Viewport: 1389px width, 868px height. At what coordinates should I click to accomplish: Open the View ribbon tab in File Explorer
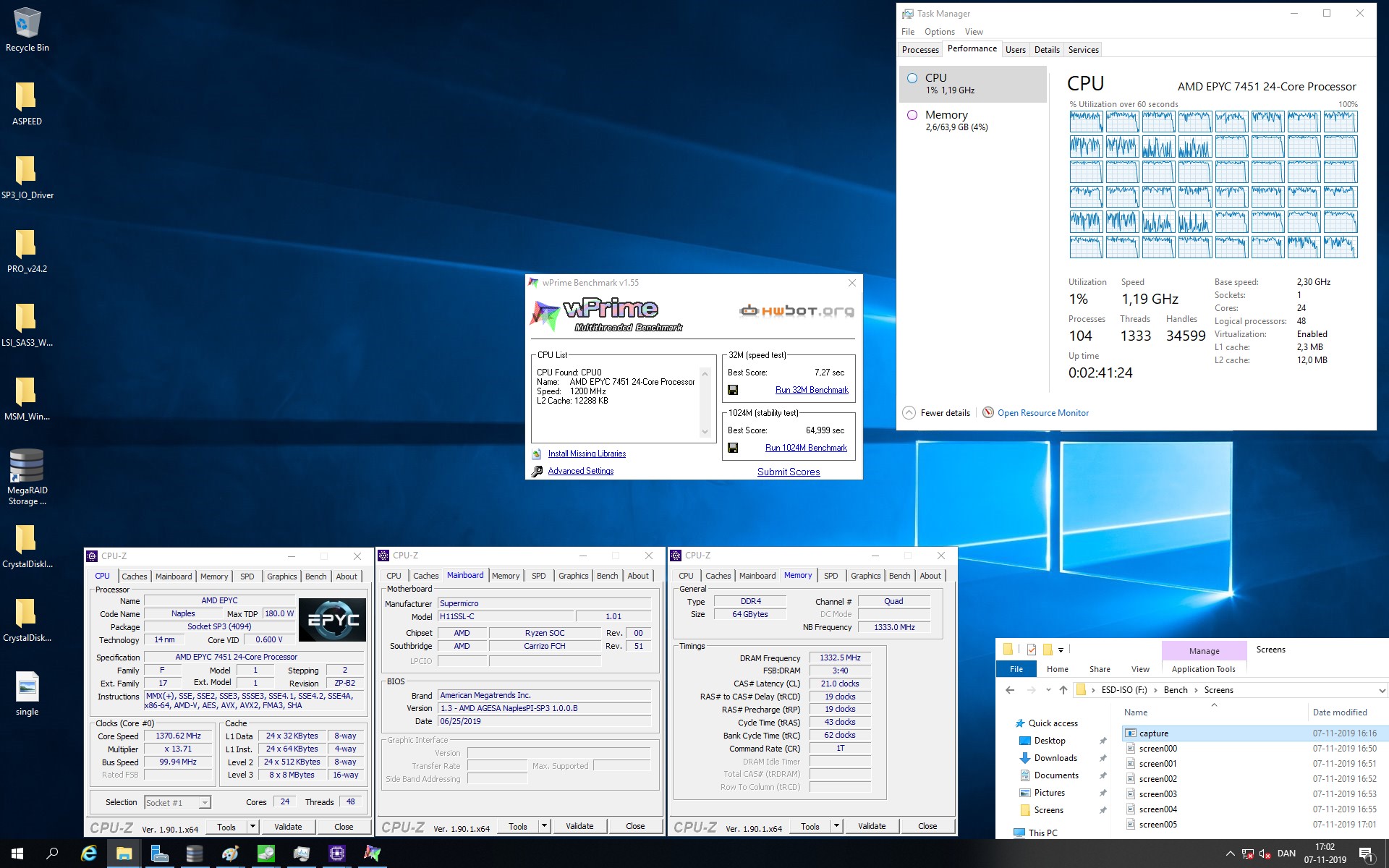(x=1140, y=669)
